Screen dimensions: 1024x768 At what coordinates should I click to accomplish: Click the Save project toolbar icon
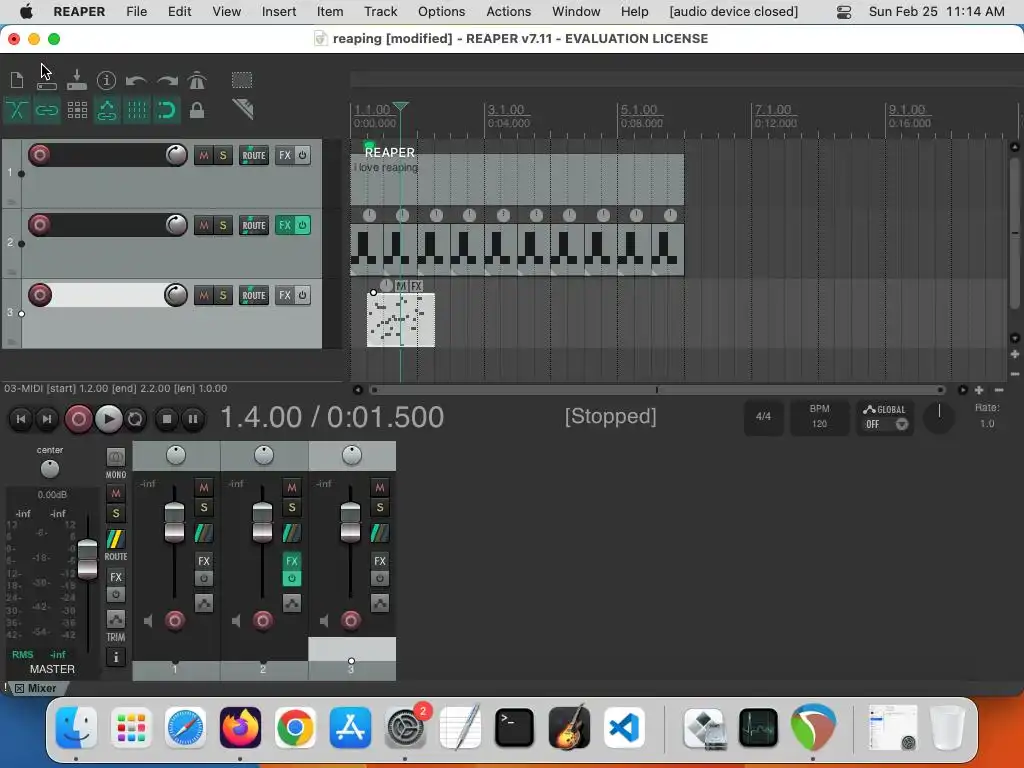(x=76, y=80)
